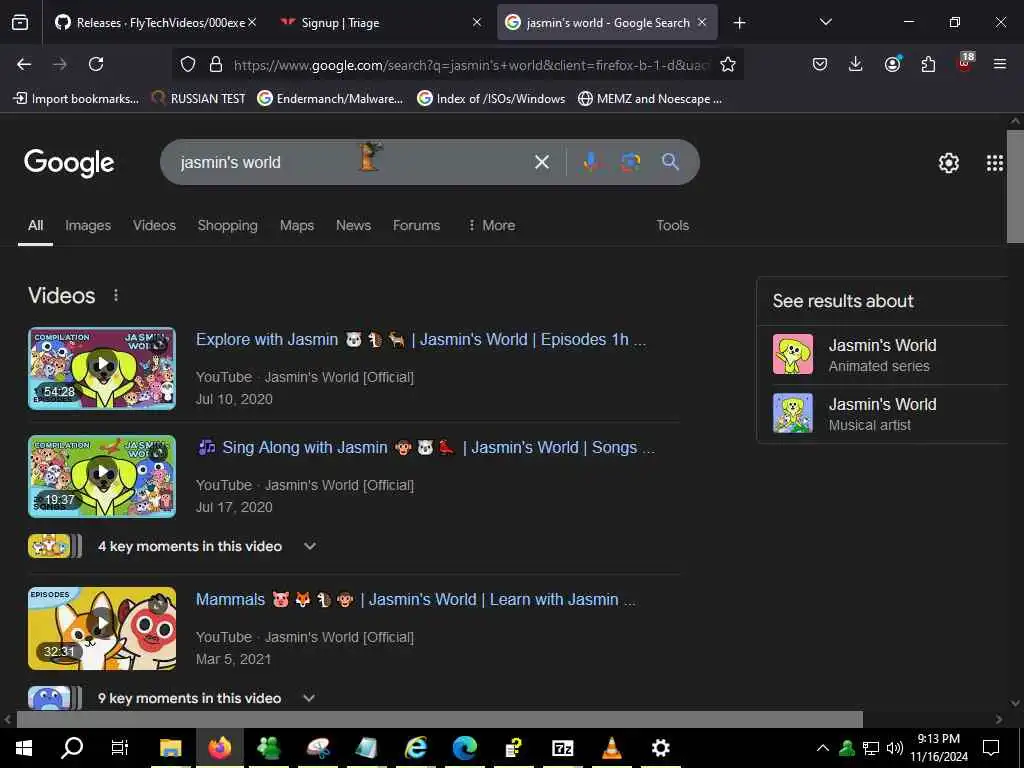Open VLC media player from the taskbar

click(612, 748)
